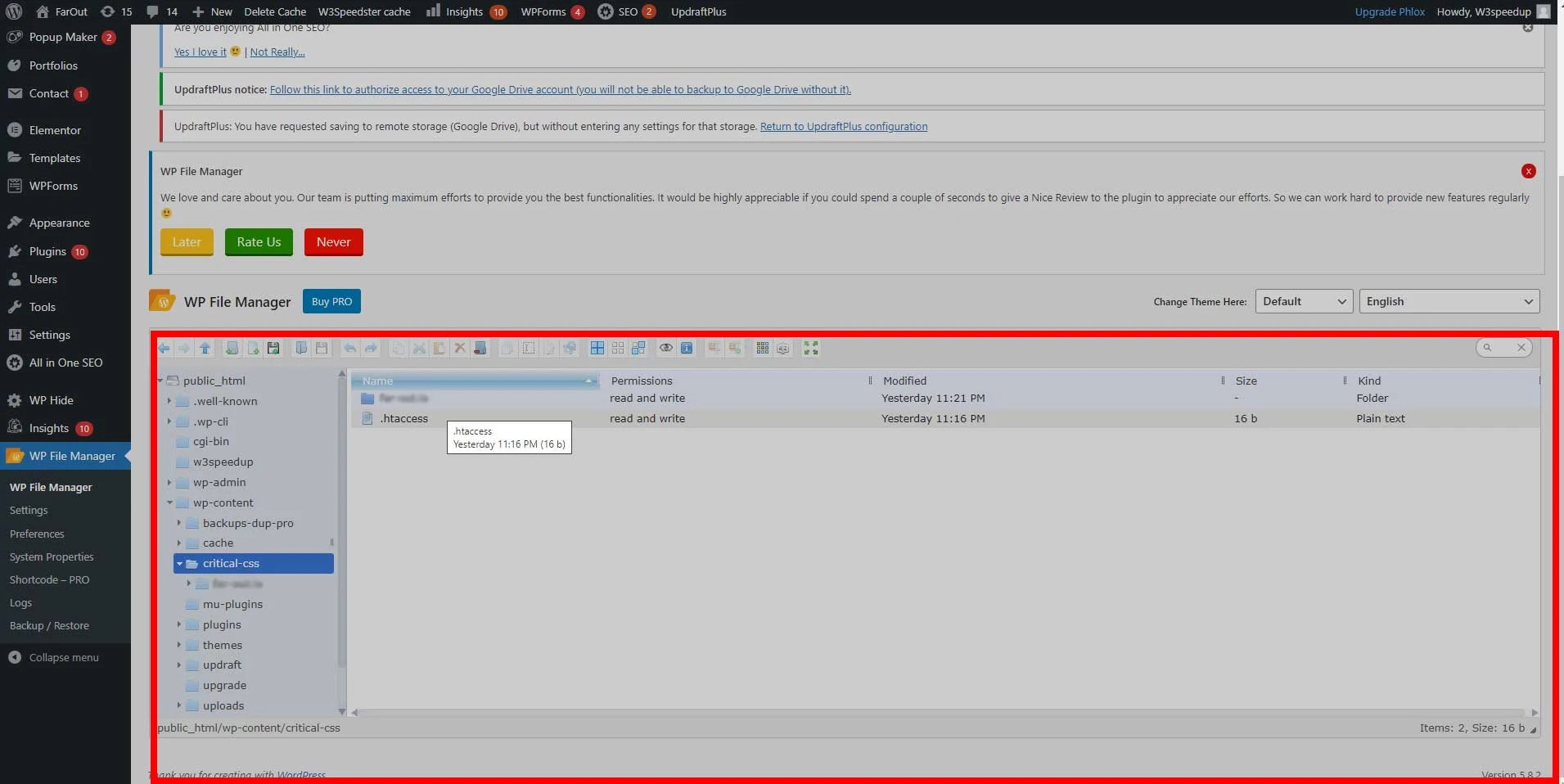Click the Empty trash toolbar icon

pos(480,349)
